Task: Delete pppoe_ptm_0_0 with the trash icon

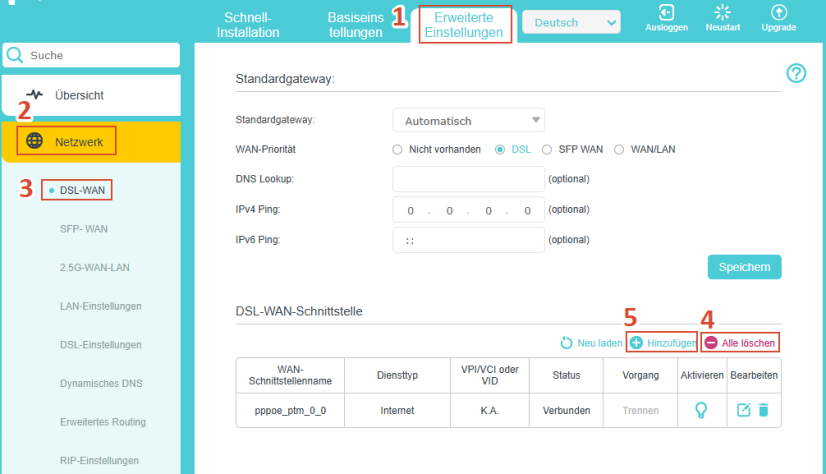Action: click(x=764, y=410)
